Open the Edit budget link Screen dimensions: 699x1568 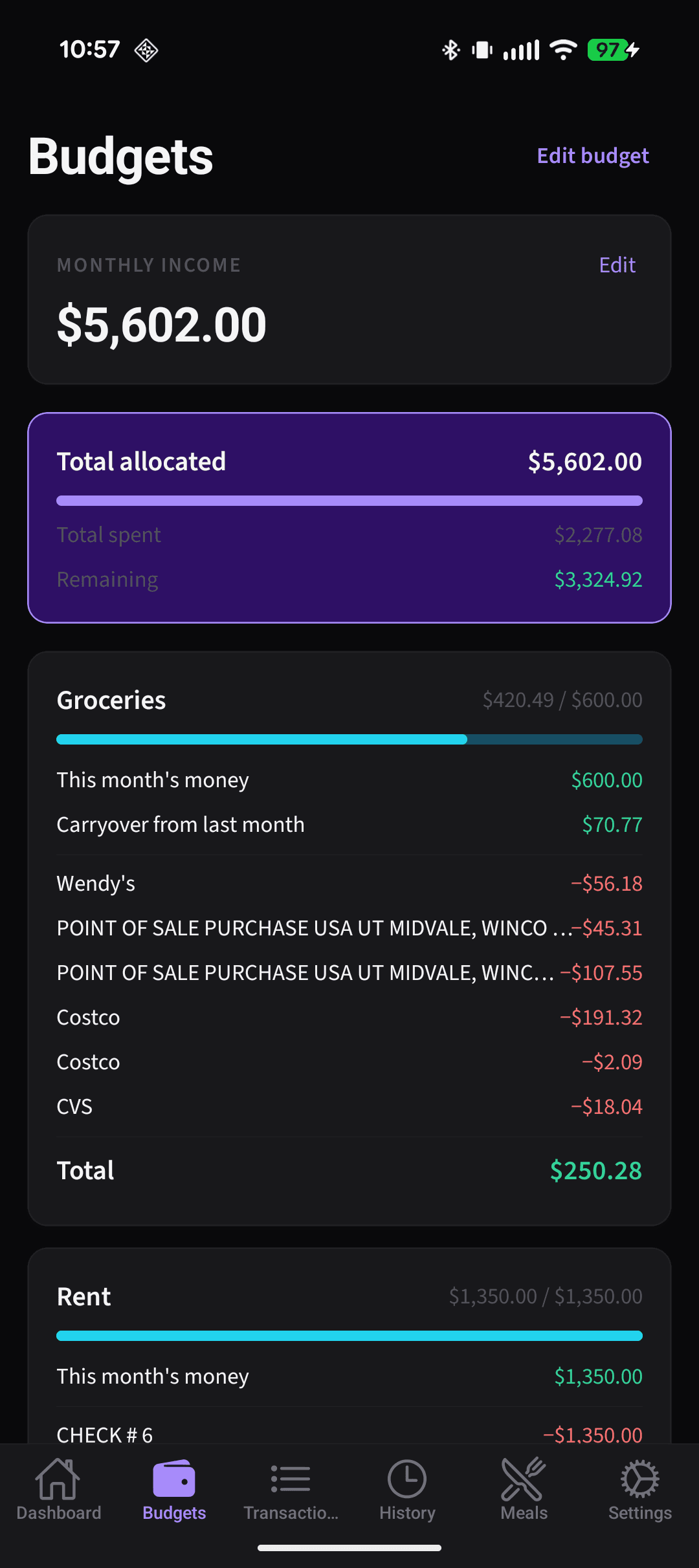[592, 155]
